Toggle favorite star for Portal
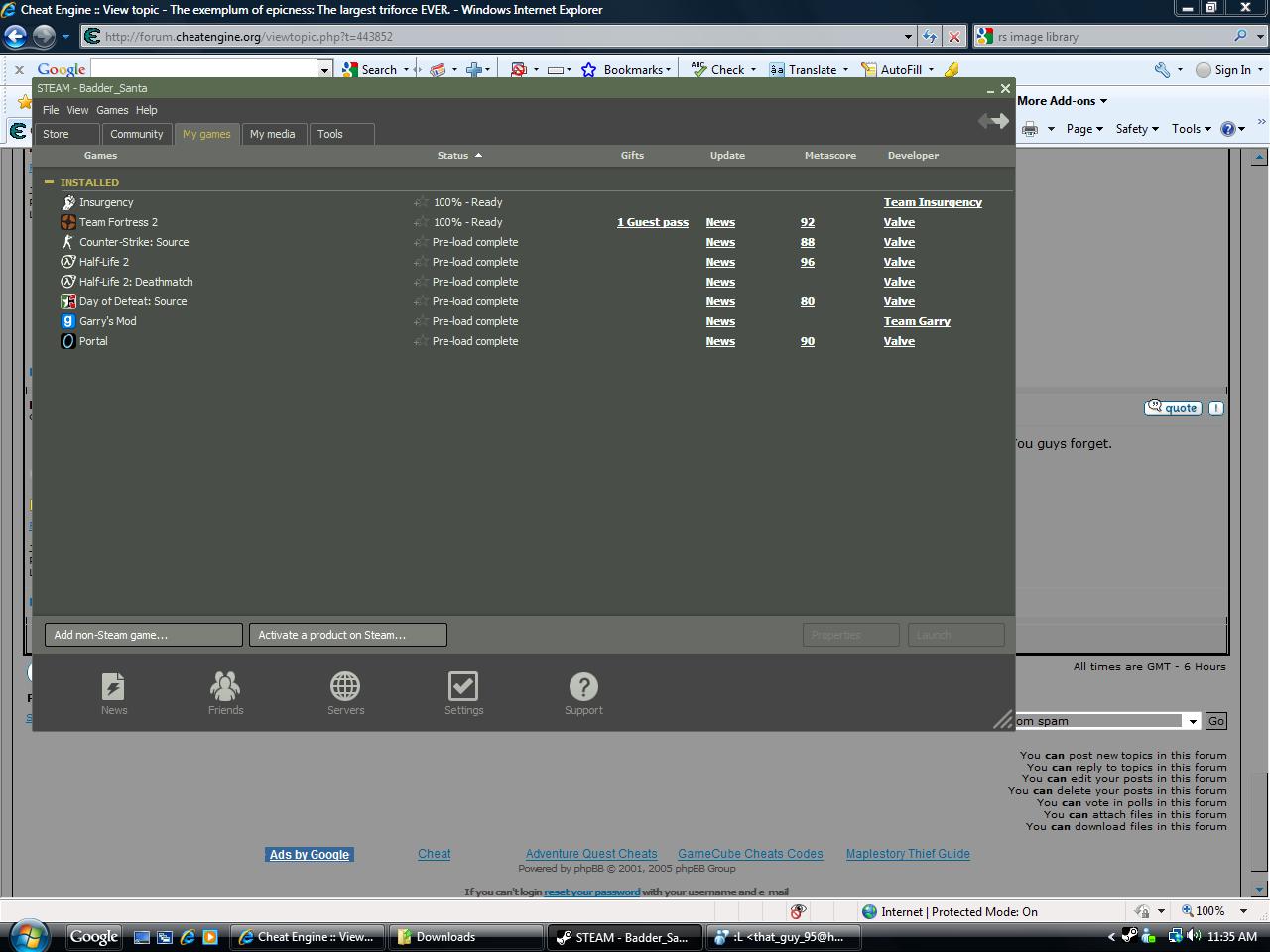 click(x=421, y=341)
